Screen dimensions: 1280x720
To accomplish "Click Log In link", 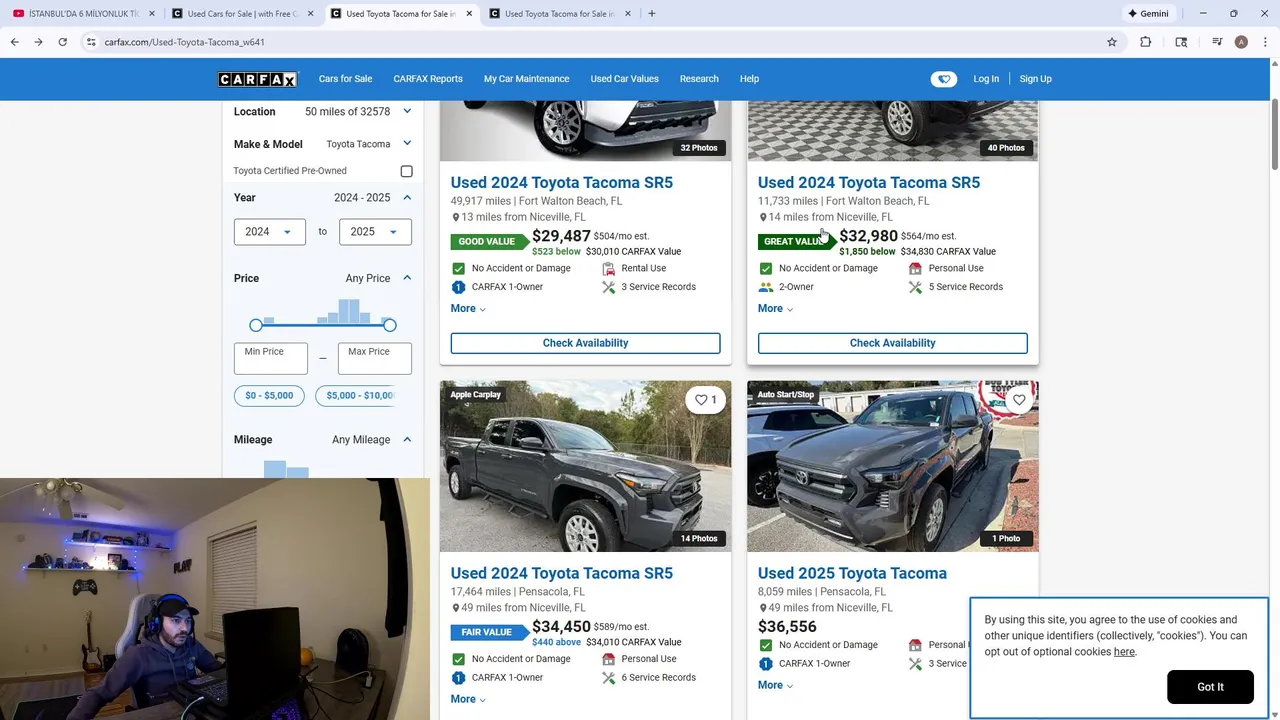I will click(986, 79).
